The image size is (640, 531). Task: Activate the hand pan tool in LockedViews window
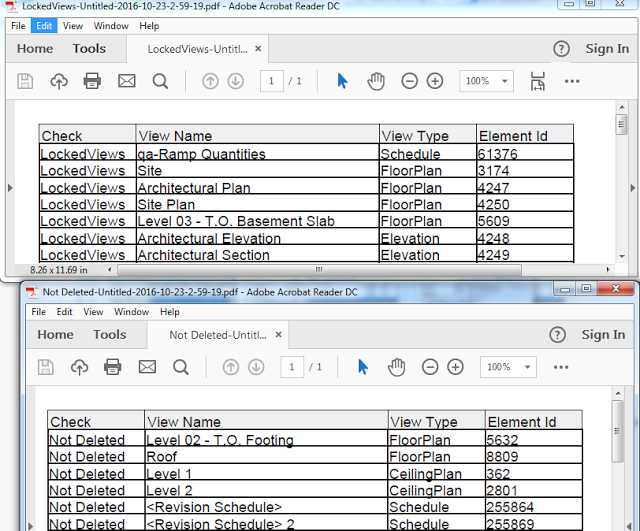tap(376, 81)
